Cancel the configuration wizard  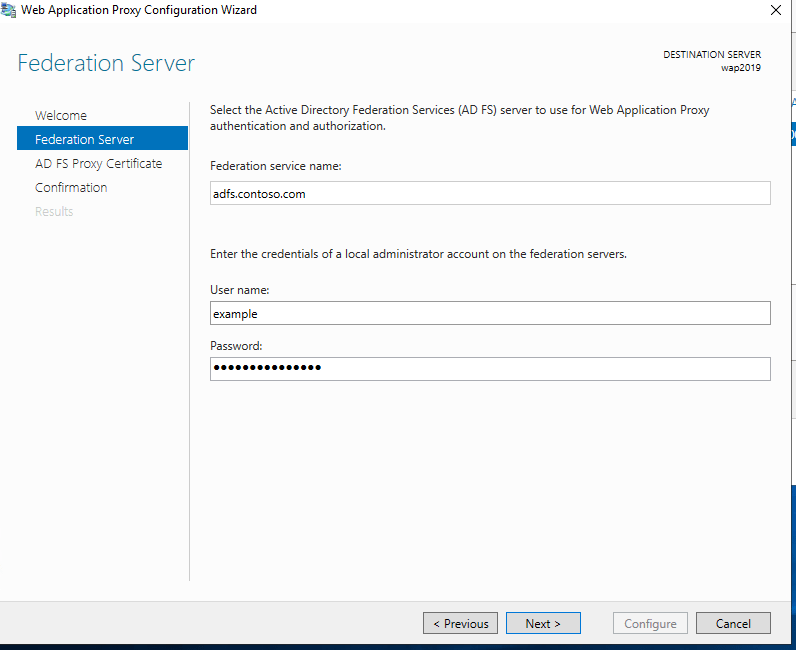(733, 623)
